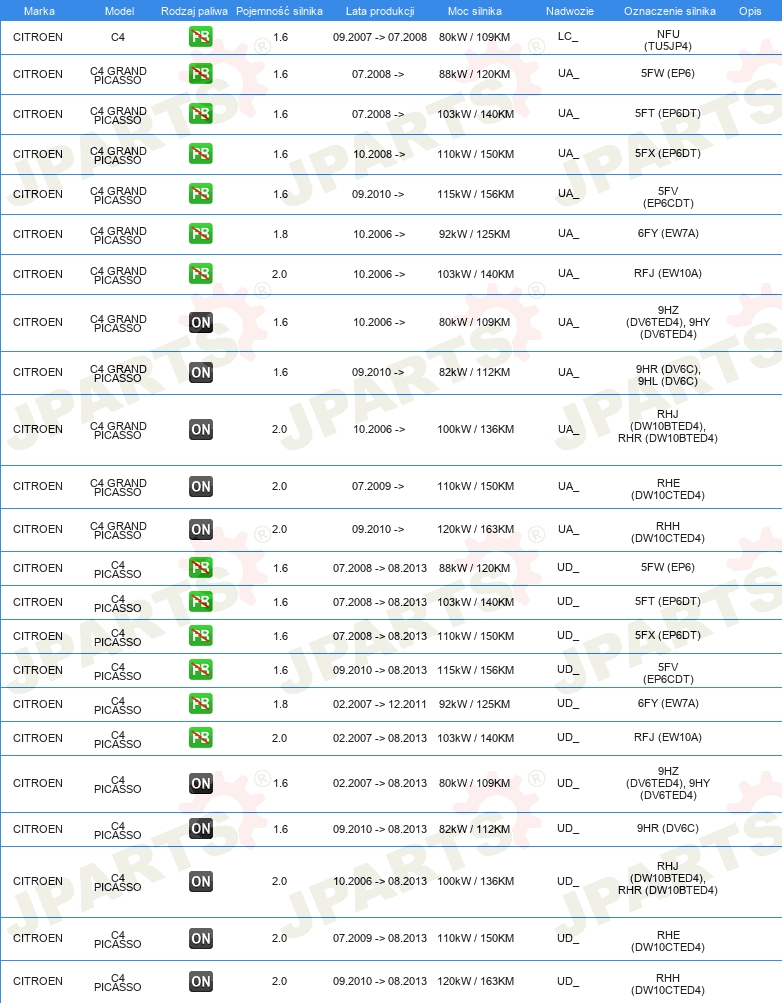
Task: Click the engine capacity 1.8 in the UA_ row
Action: [280, 234]
